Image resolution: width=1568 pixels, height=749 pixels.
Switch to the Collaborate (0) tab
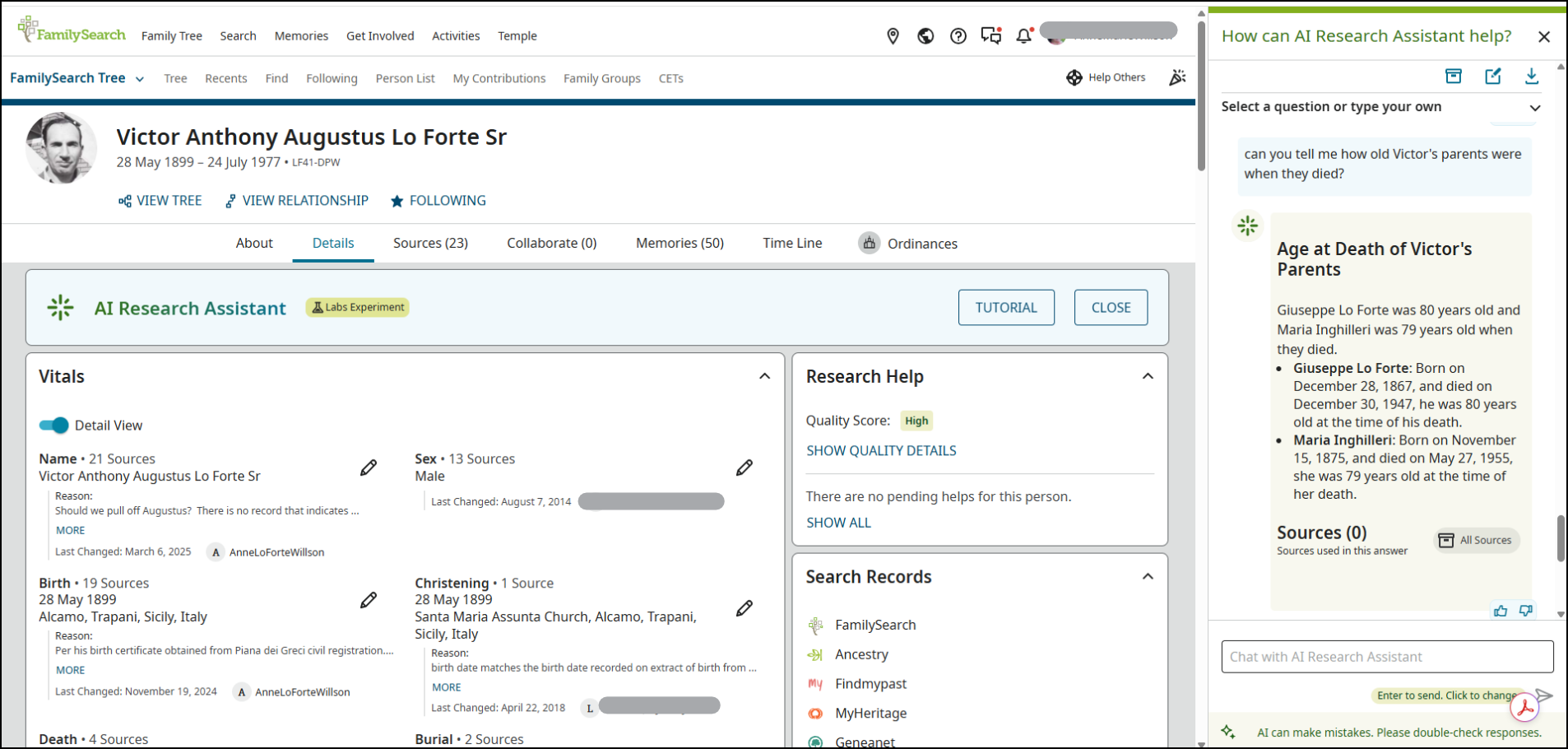[x=552, y=243]
